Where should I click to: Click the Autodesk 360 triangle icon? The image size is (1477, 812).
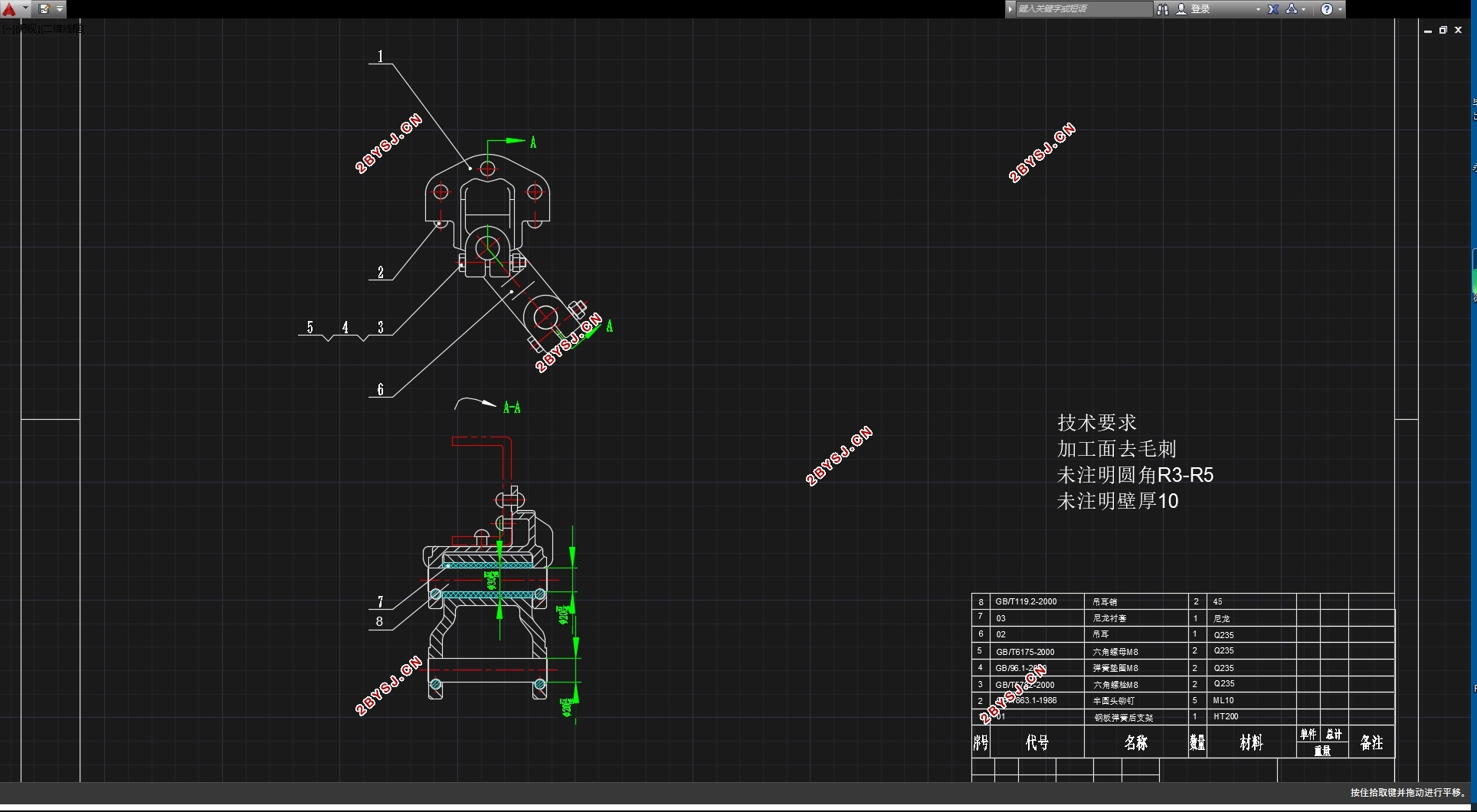click(1292, 9)
